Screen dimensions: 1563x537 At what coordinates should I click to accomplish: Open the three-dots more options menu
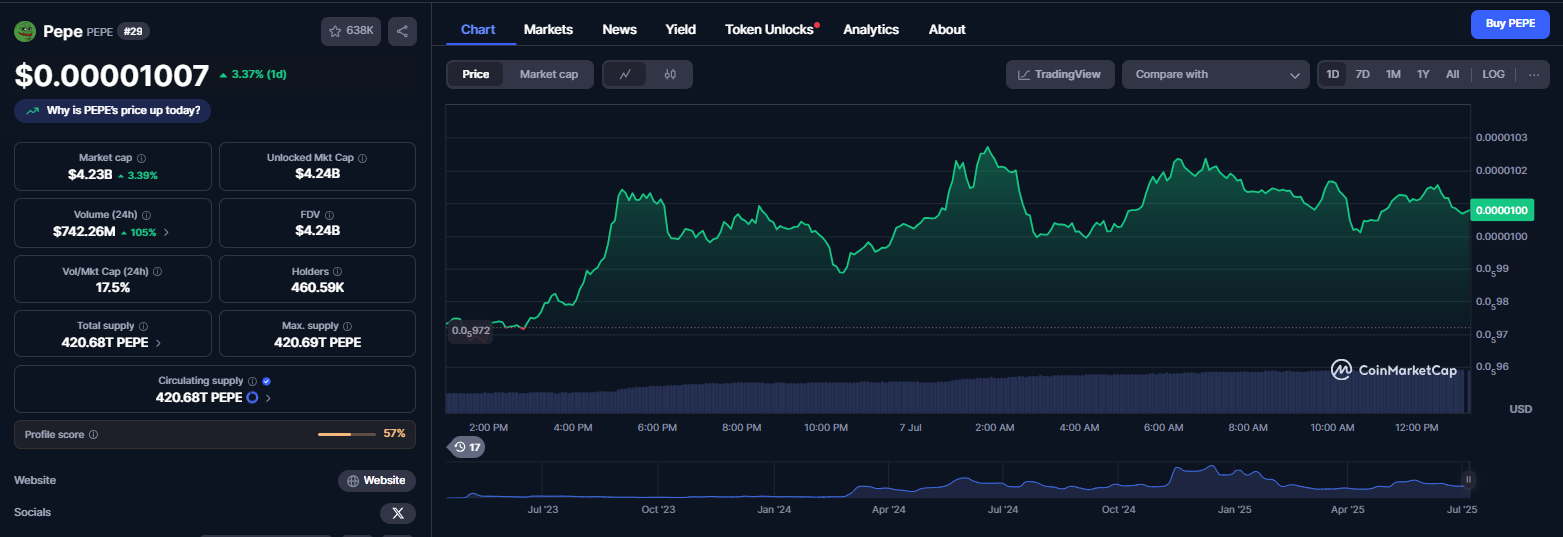click(x=1534, y=74)
